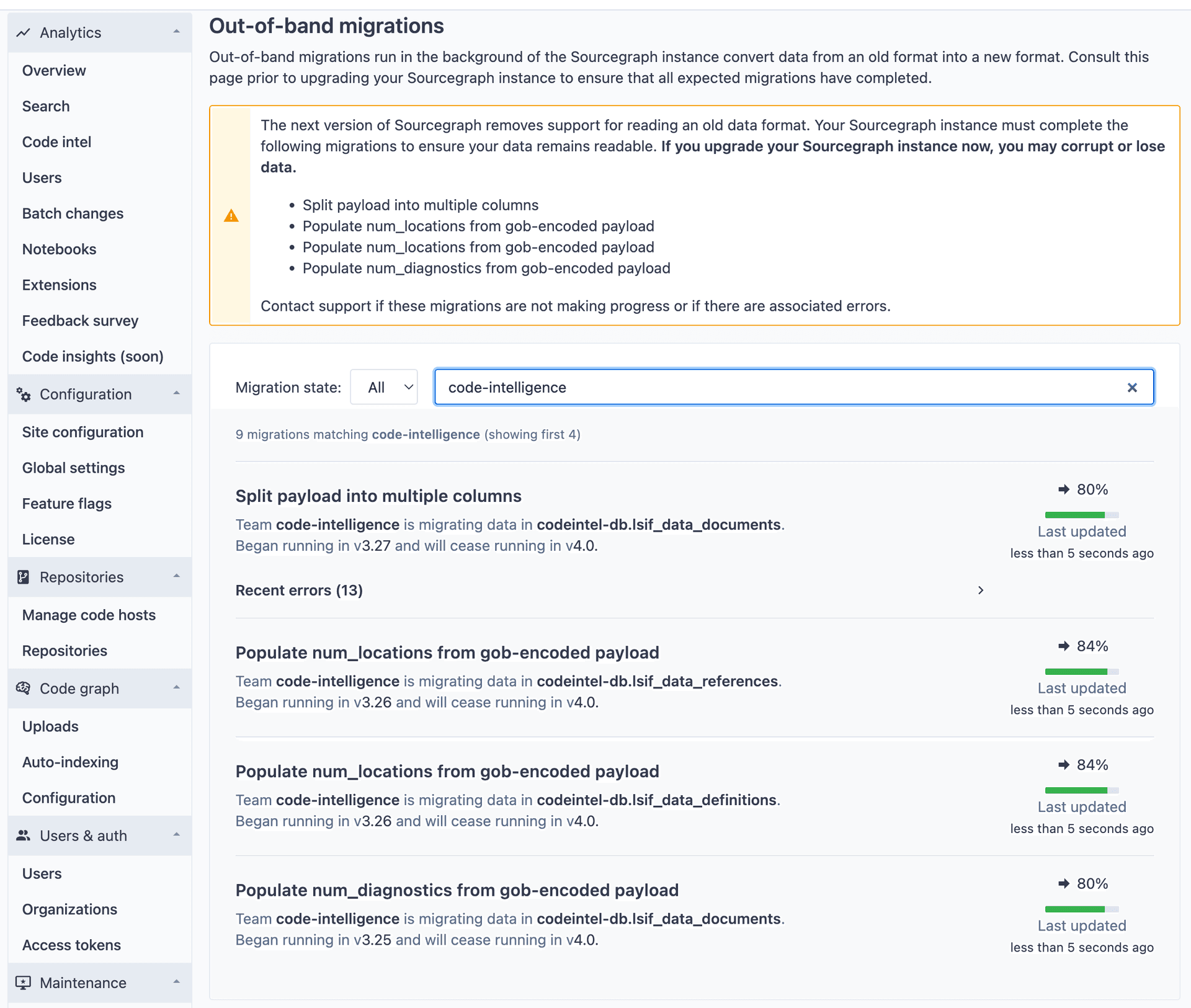The width and height of the screenshot is (1191, 1008).
Task: Click the lsif_data_references 84% progress bar
Action: 1082,672
